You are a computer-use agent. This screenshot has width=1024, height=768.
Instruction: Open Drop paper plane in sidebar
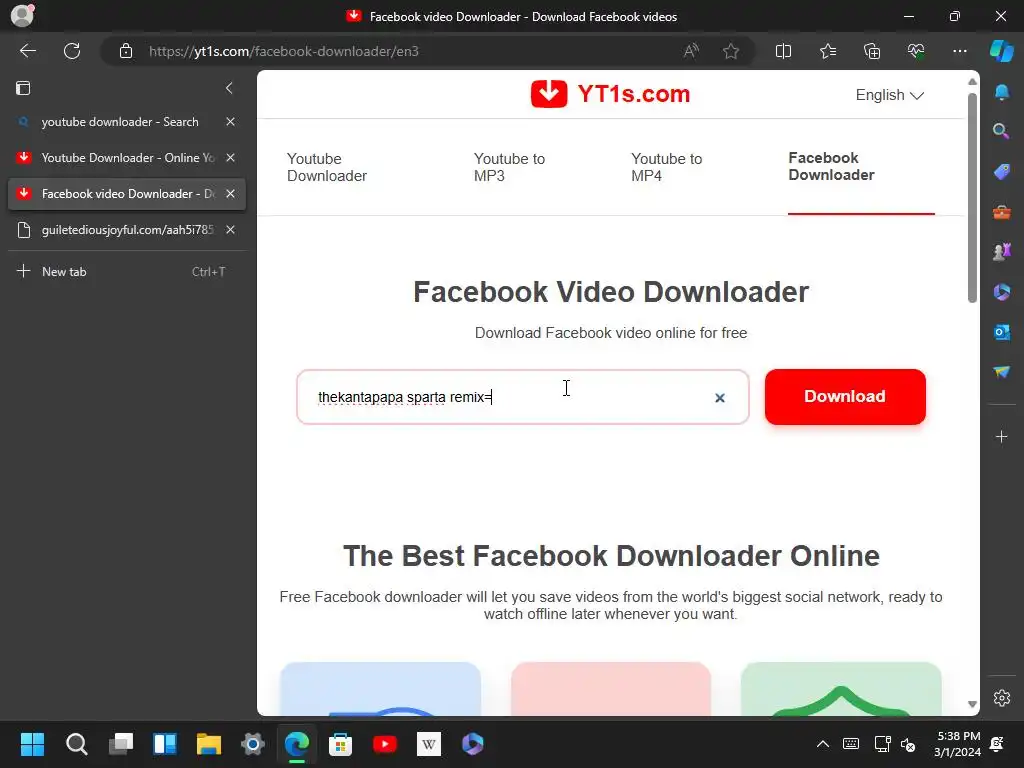click(1002, 372)
